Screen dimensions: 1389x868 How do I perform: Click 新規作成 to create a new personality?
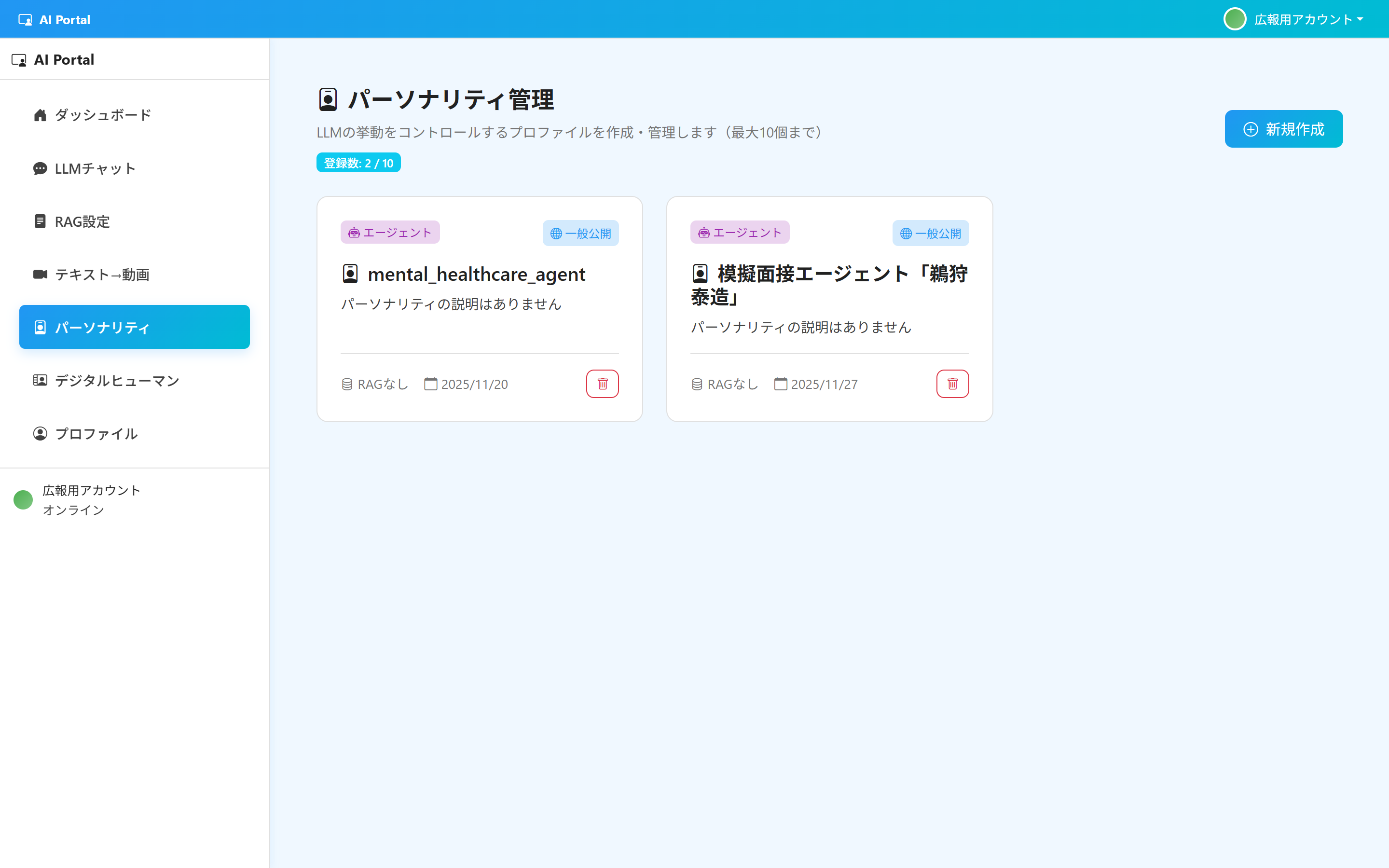coord(1283,129)
